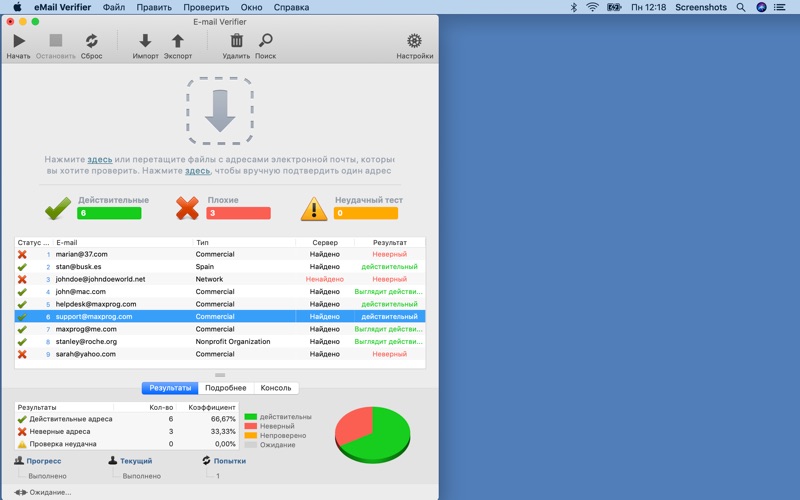
Task: Grab the pane splitter handle below table
Action: [220, 375]
